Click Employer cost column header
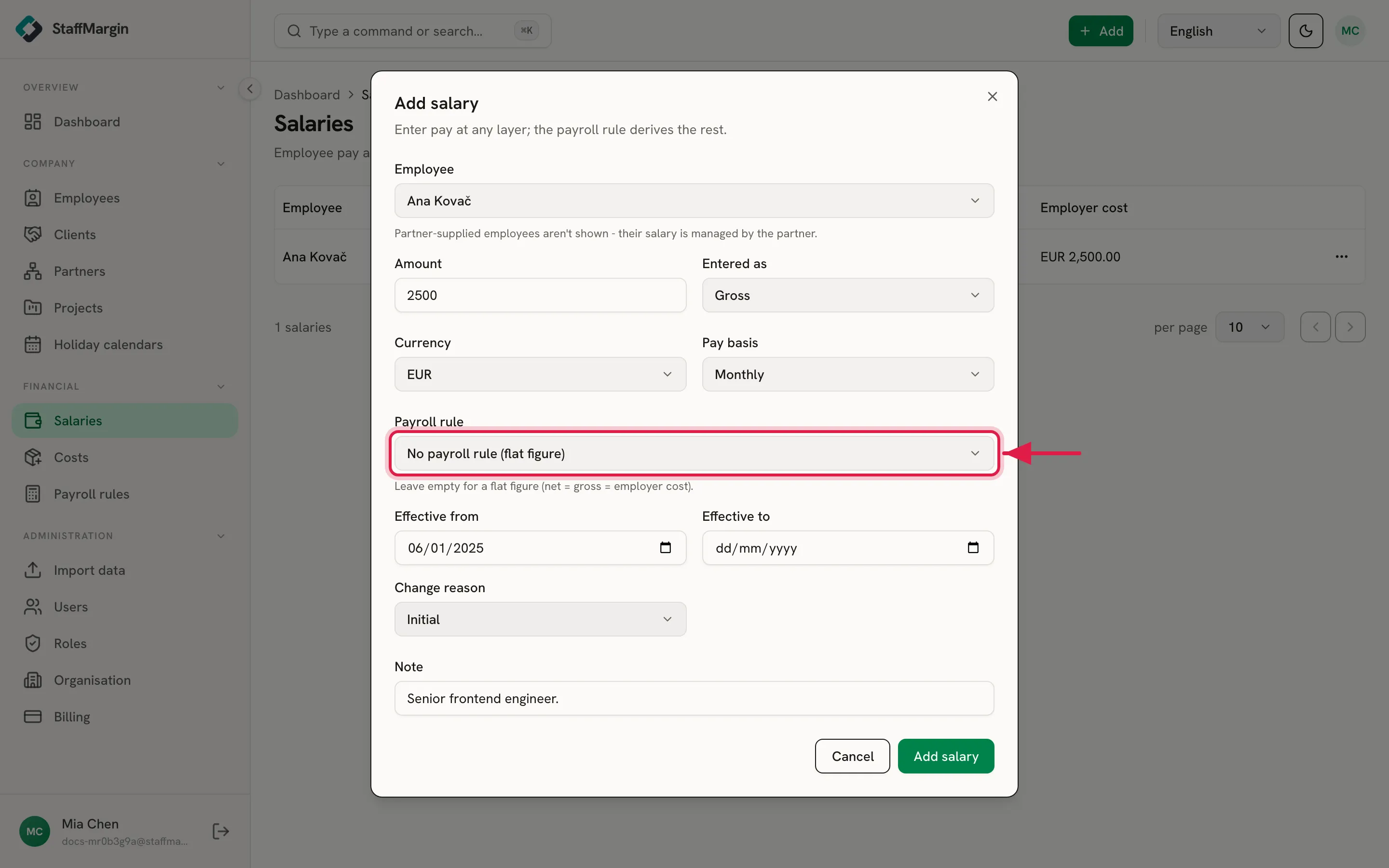The image size is (1389, 868). (x=1084, y=208)
